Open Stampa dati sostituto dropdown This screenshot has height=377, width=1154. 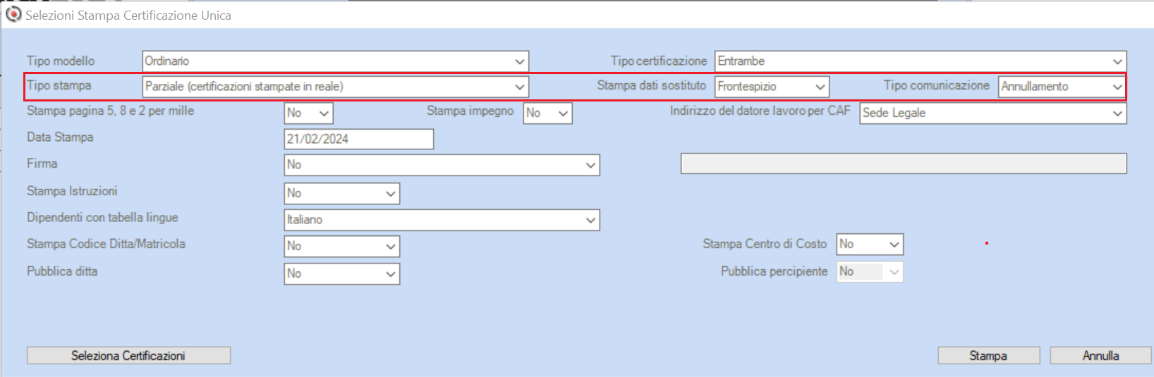772,86
